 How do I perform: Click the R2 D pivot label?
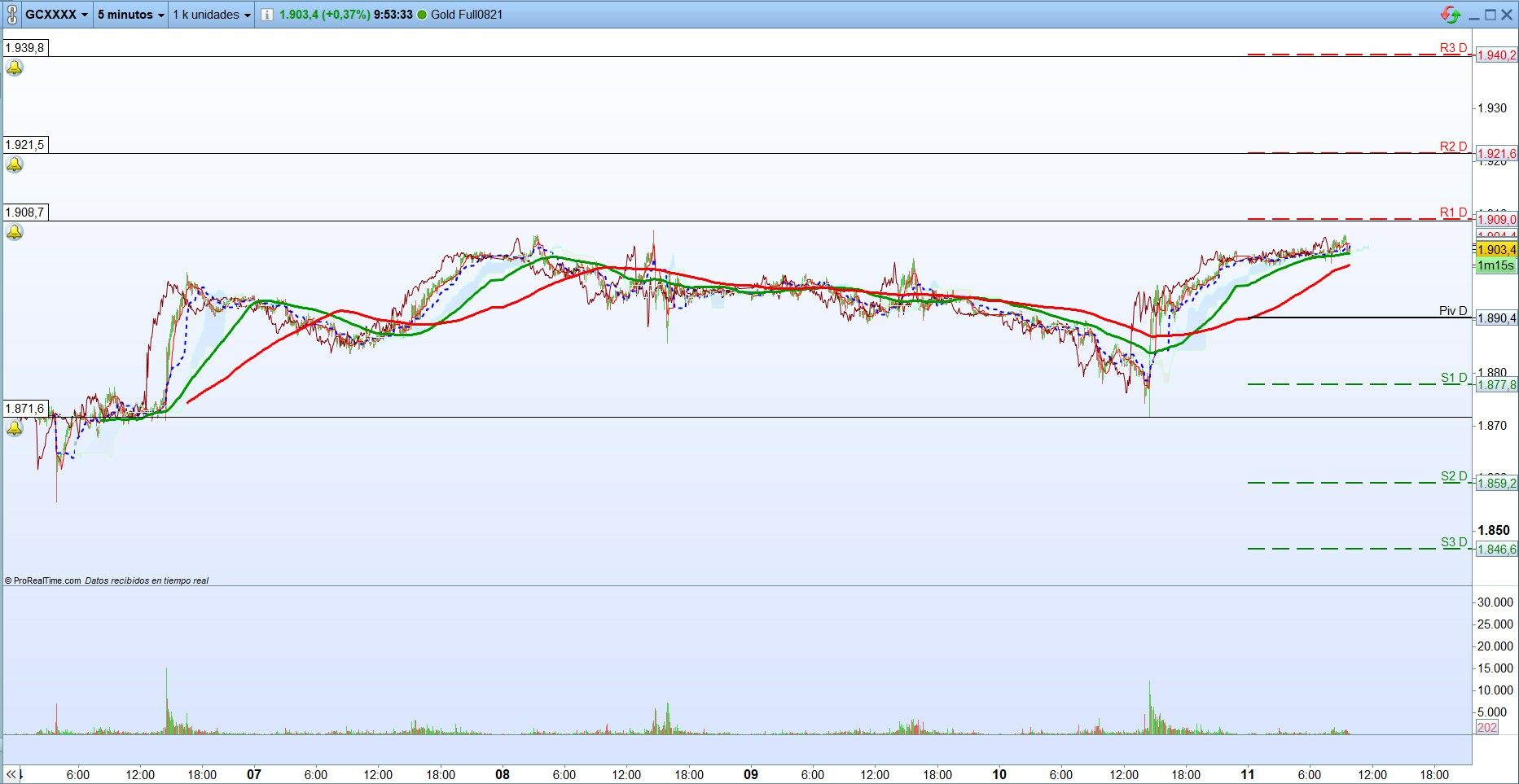[x=1453, y=147]
